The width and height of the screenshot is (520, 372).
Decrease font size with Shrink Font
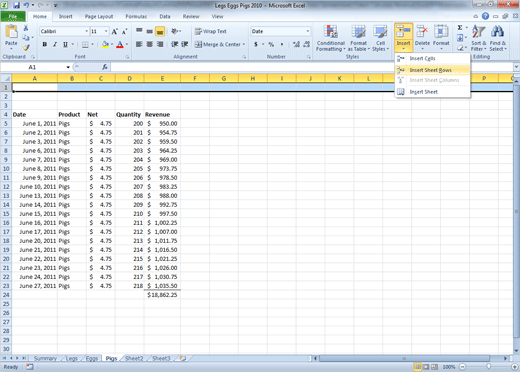(124, 32)
